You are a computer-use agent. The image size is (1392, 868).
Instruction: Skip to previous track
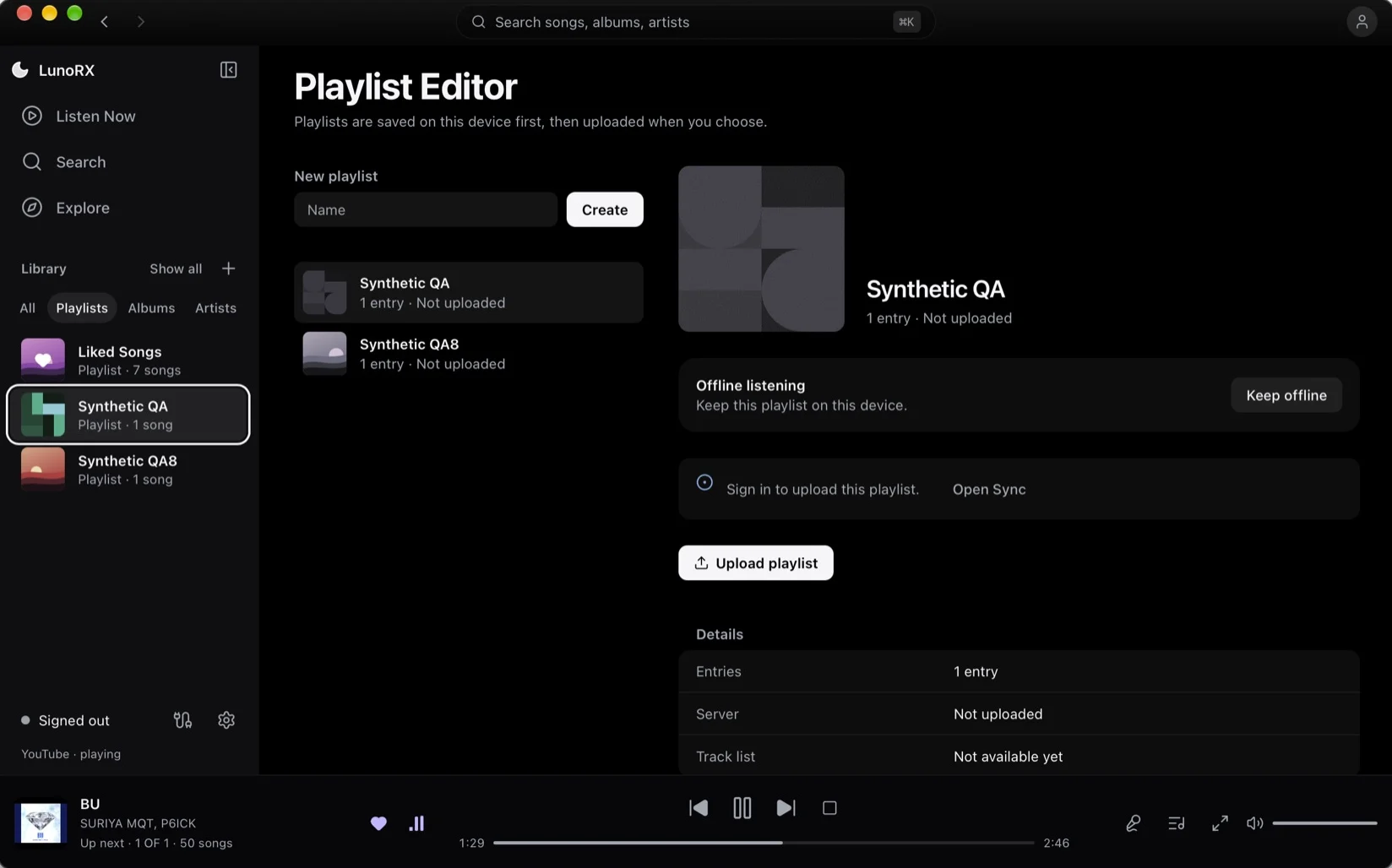click(x=699, y=808)
